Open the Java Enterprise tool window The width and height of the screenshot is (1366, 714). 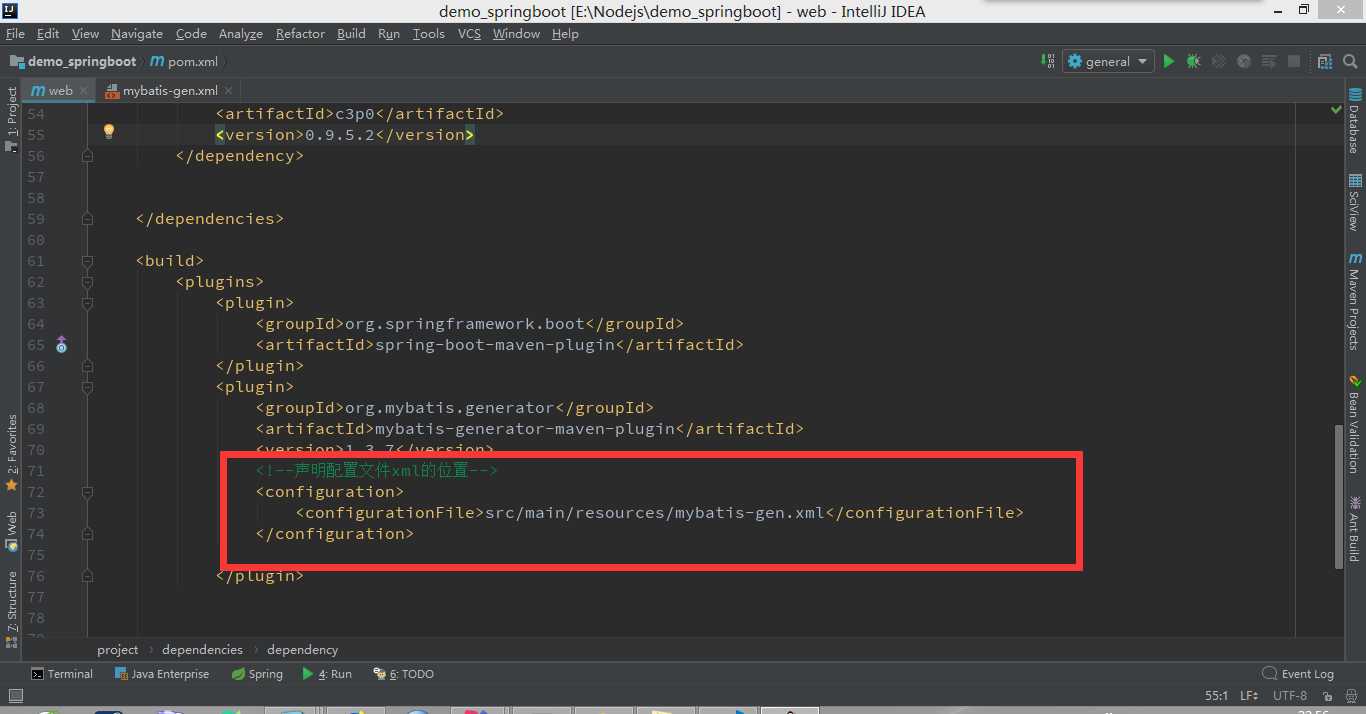coord(162,674)
